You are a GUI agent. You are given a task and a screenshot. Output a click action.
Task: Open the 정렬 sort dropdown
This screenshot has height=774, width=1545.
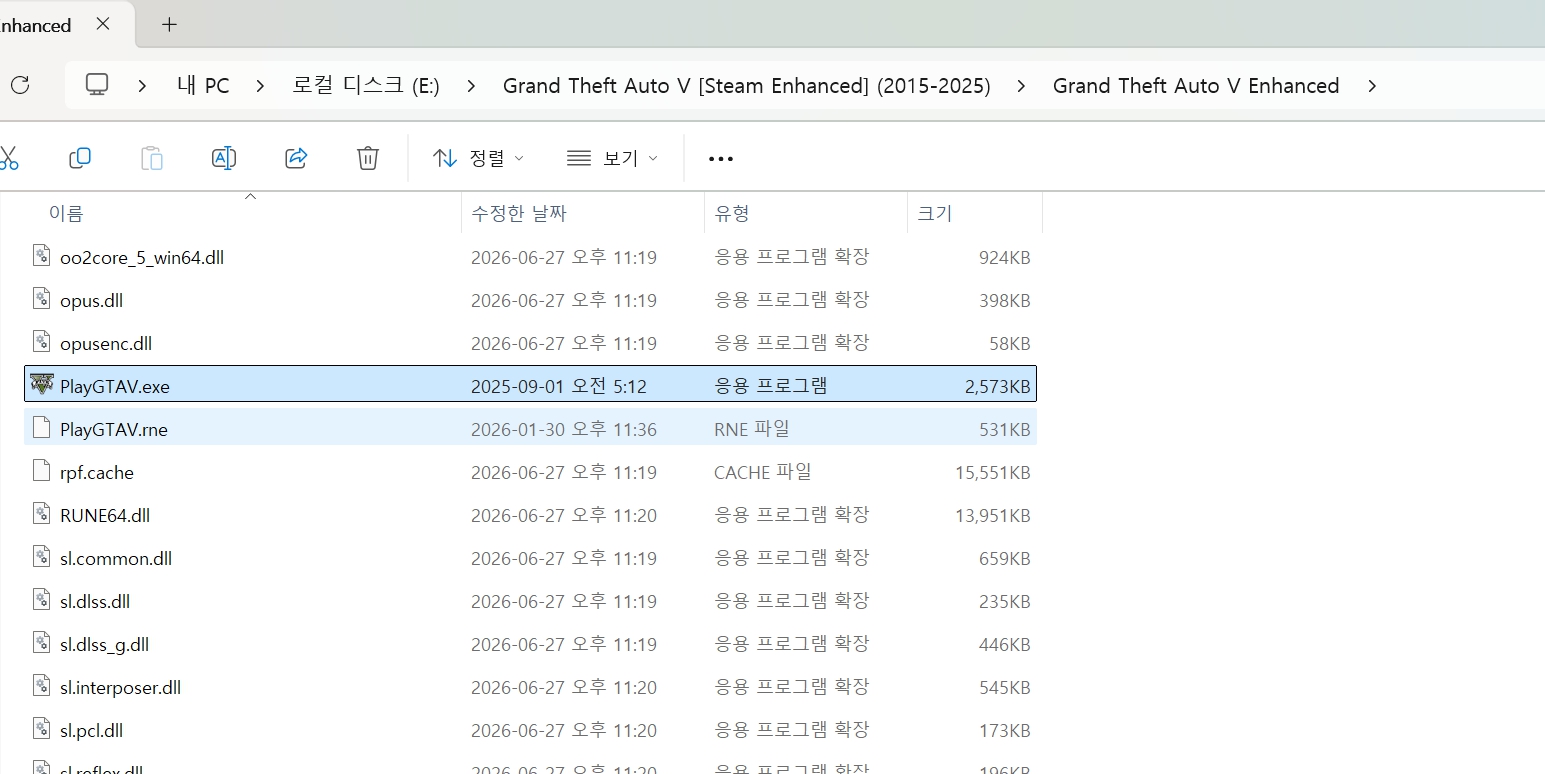tap(478, 158)
